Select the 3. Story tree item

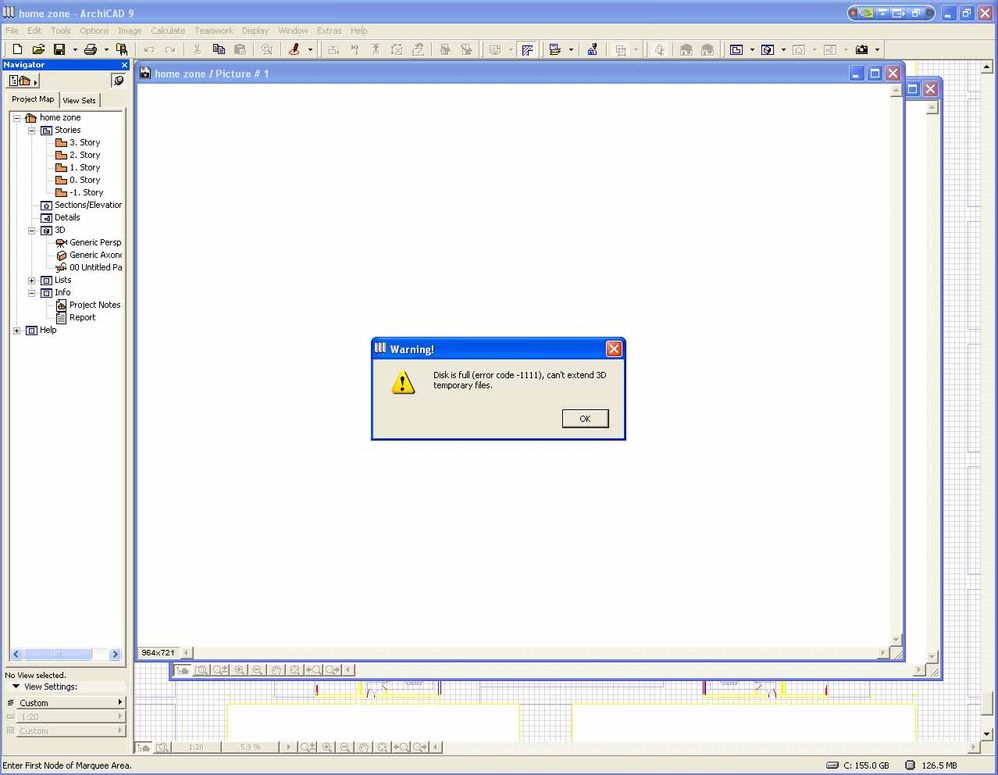78,143
